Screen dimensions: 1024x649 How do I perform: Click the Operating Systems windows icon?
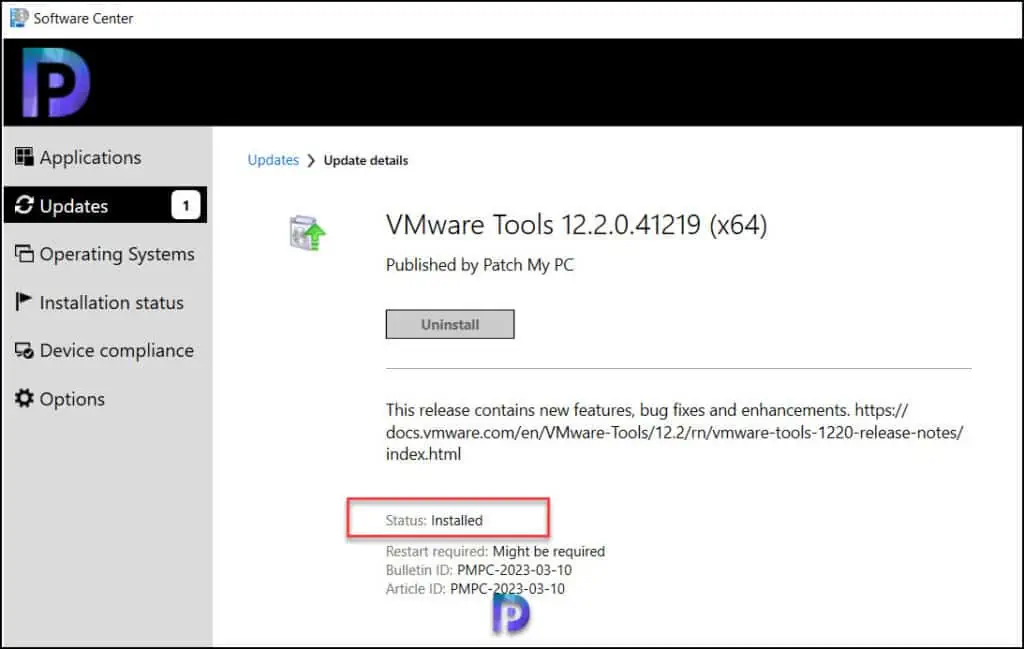tap(24, 253)
